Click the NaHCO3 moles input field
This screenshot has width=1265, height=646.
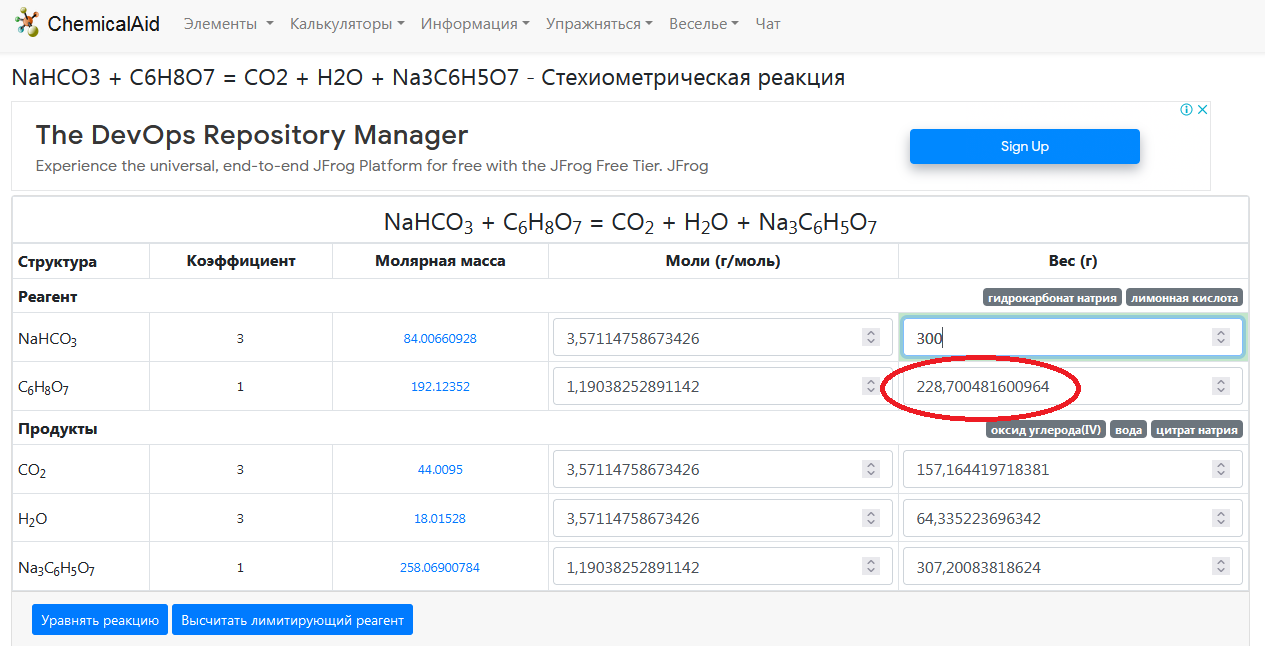(x=723, y=338)
